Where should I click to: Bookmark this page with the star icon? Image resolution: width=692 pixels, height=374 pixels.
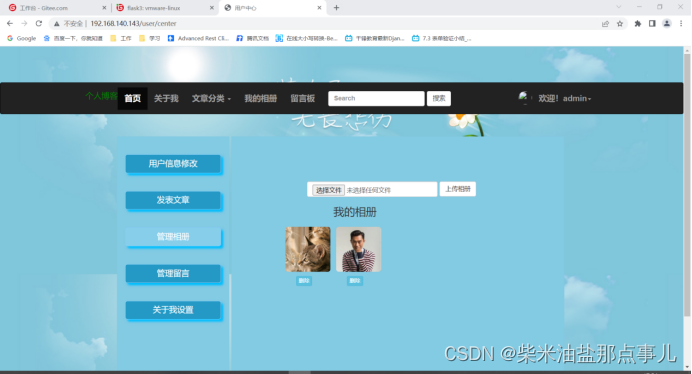(620, 24)
